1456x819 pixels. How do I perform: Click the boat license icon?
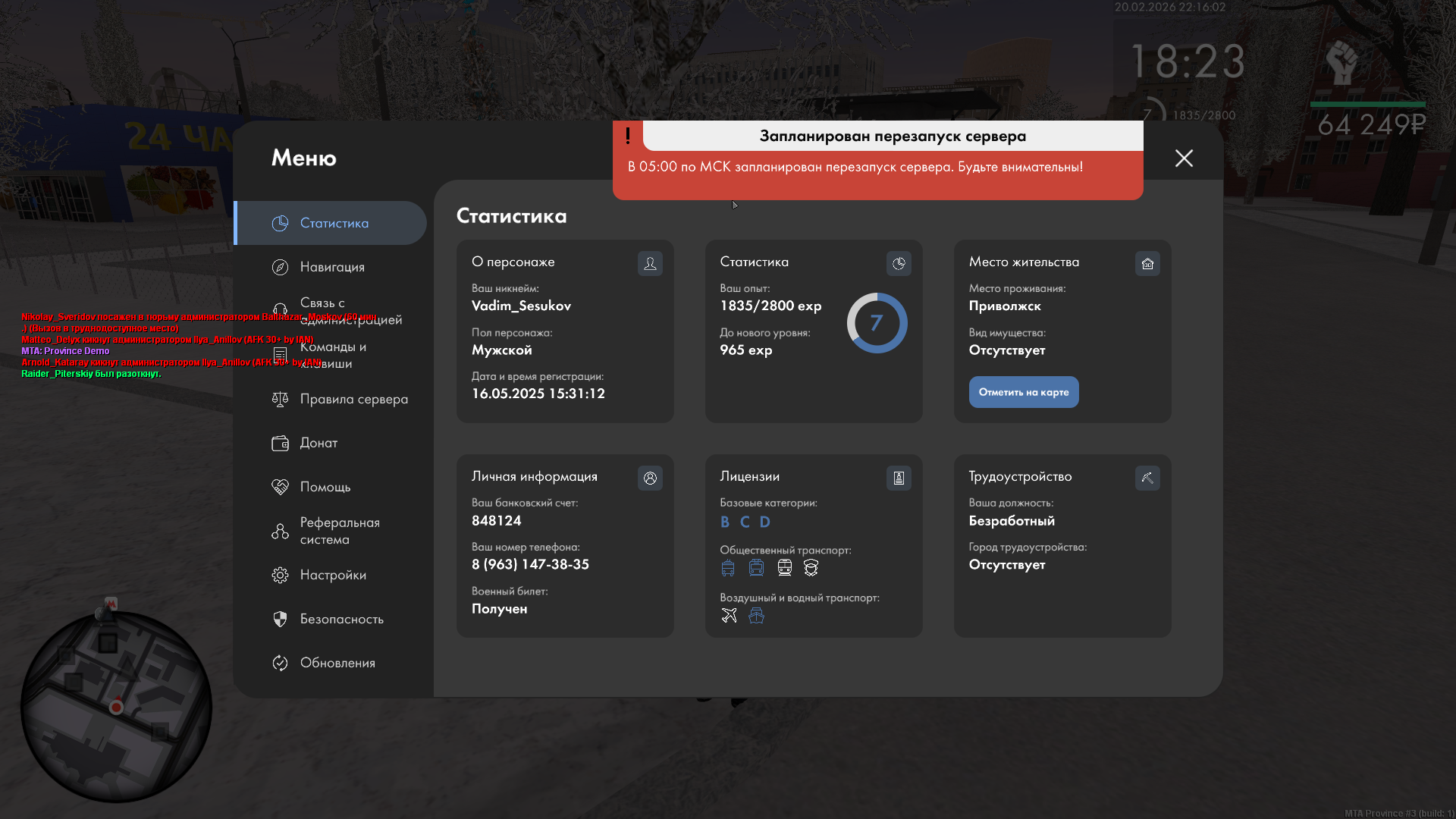[x=756, y=615]
